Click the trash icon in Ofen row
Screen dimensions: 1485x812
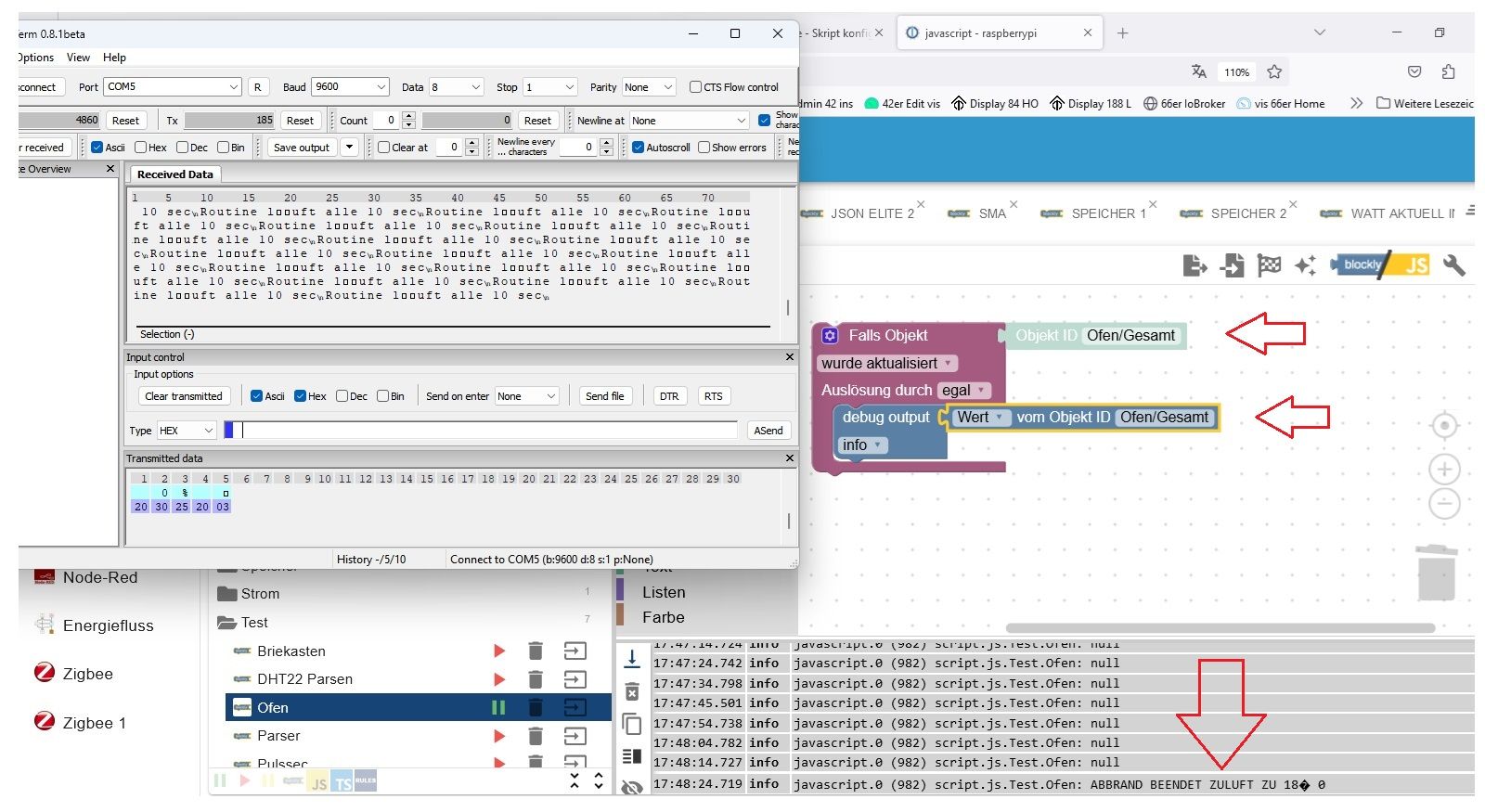coord(535,708)
